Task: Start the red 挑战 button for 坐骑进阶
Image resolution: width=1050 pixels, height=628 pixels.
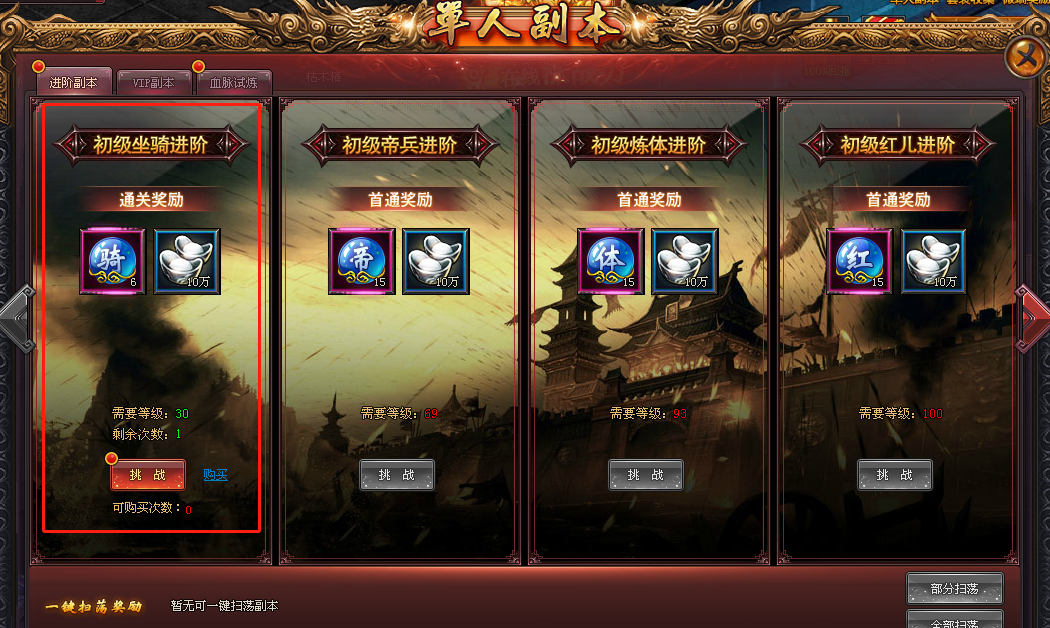Action: [x=148, y=475]
